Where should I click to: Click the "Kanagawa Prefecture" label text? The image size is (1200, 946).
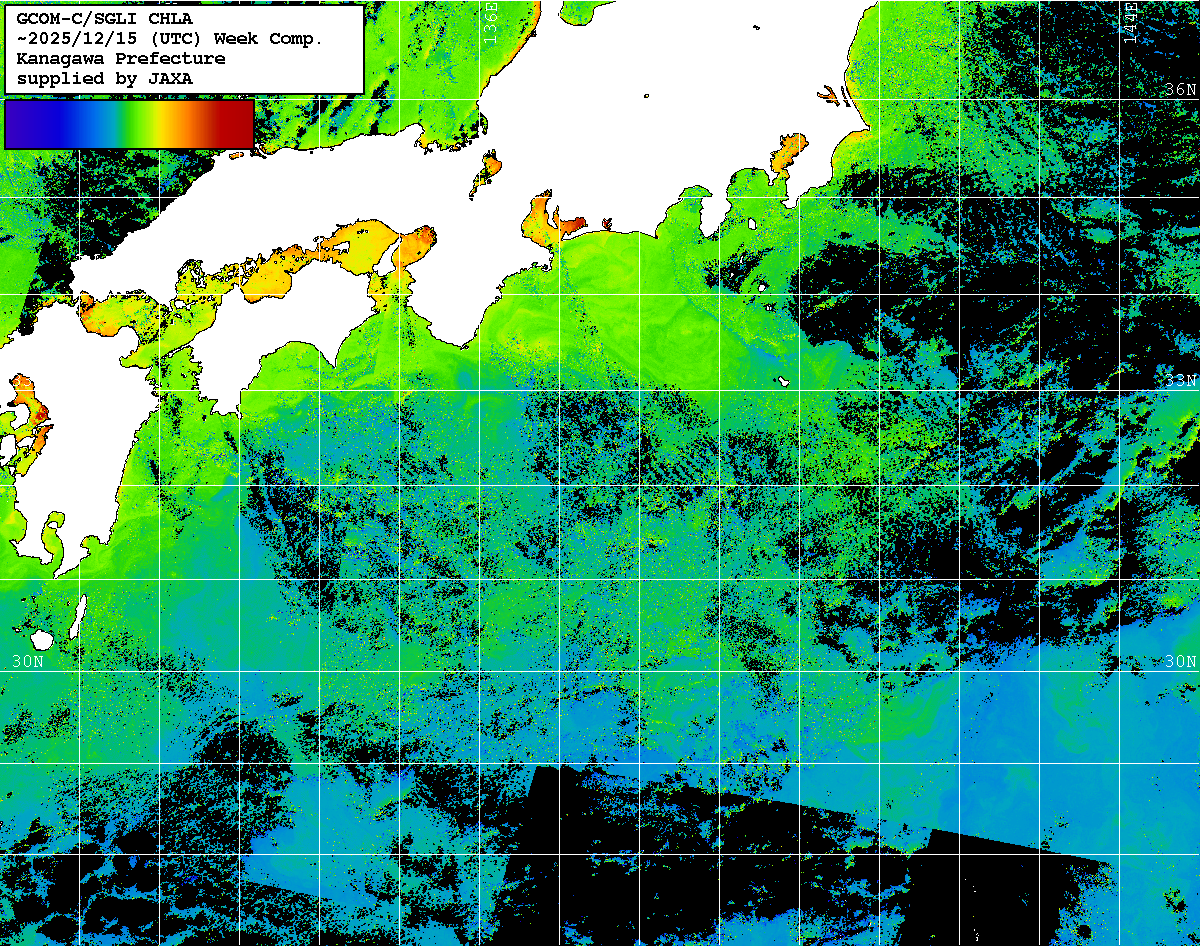121,58
